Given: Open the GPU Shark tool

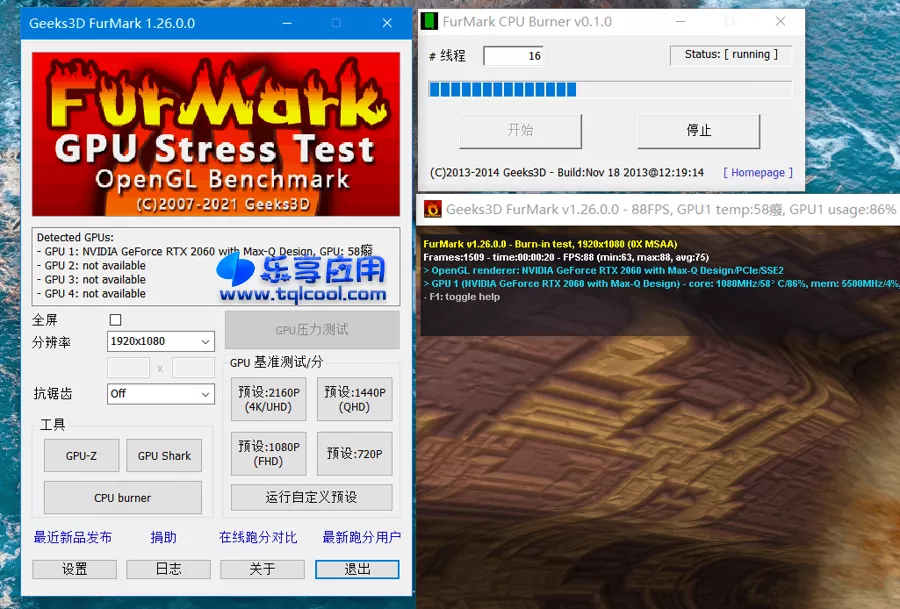Looking at the screenshot, I should [x=164, y=456].
